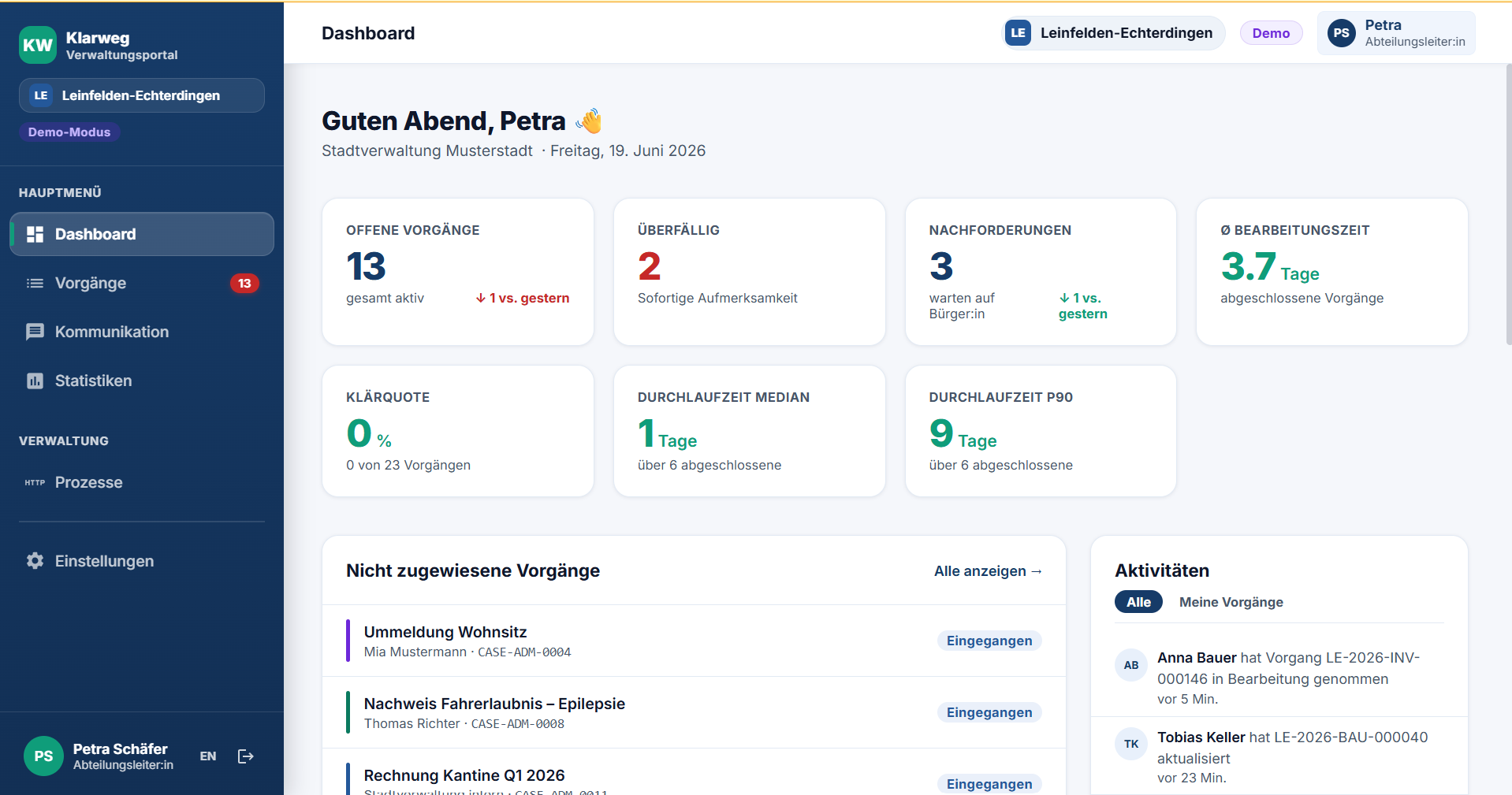Click the Vorgänge list icon

35,283
